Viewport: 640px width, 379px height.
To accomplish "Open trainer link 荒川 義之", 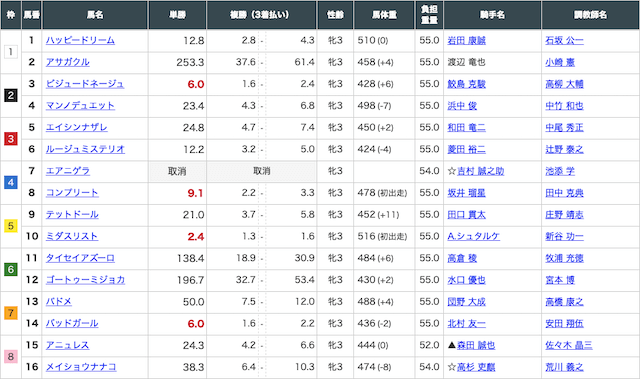I will (564, 367).
